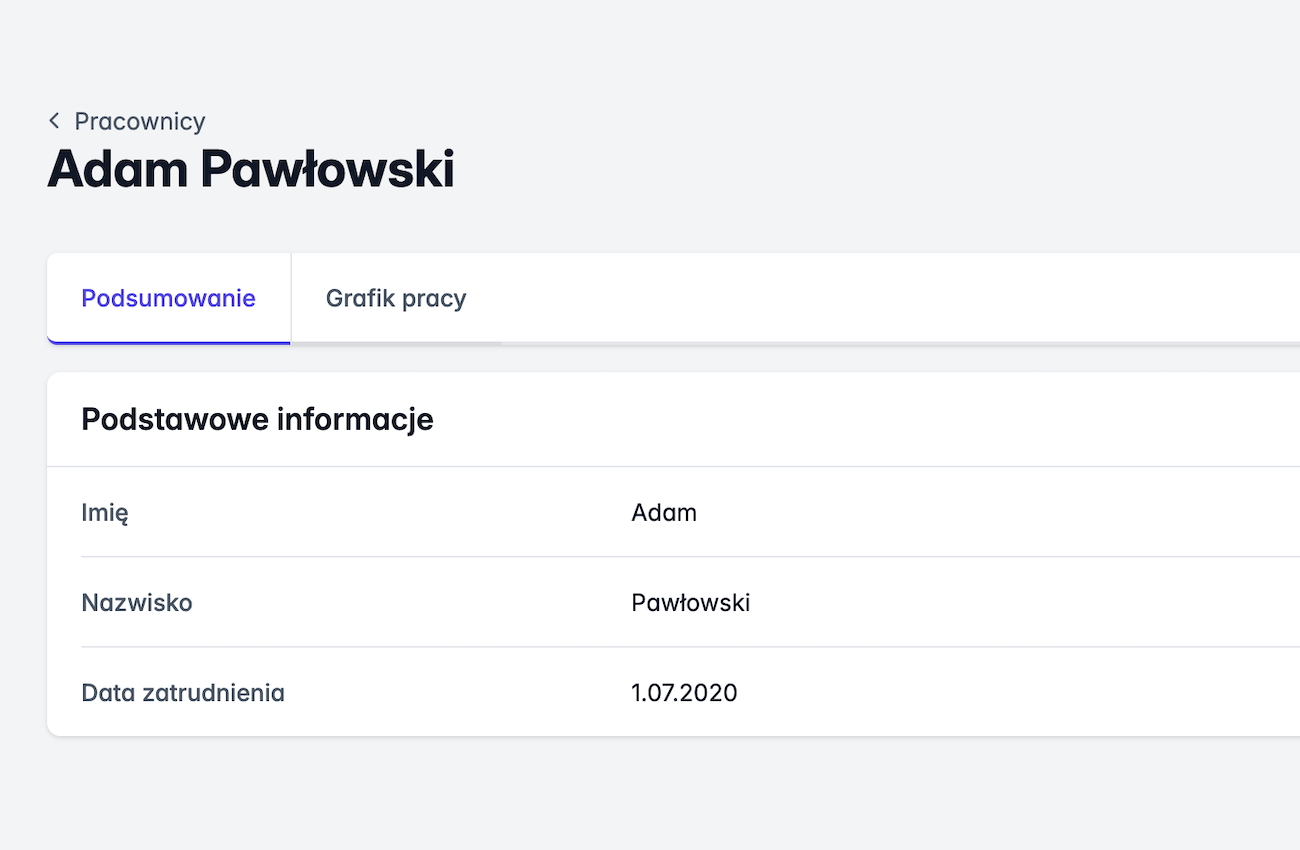The image size is (1300, 850).
Task: Go back to the Pracownicy list
Action: 139,121
